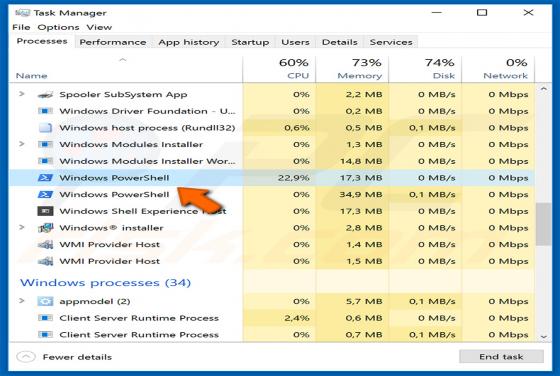Viewport: 560px width, 376px height.
Task: Select the Windows host process (Rundll32) row
Action: click(272, 128)
